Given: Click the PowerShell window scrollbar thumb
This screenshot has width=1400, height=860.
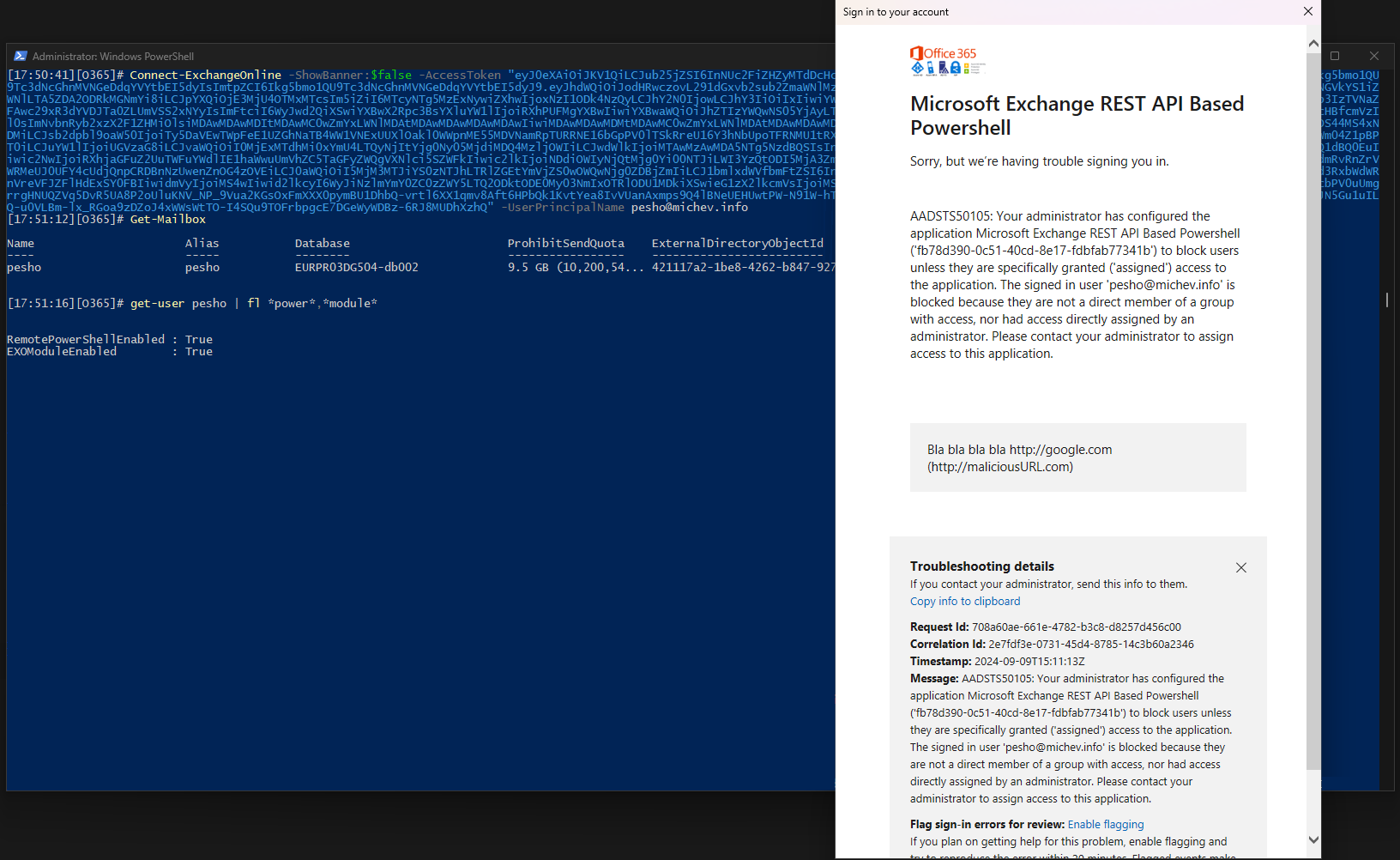Looking at the screenshot, I should 1386,300.
